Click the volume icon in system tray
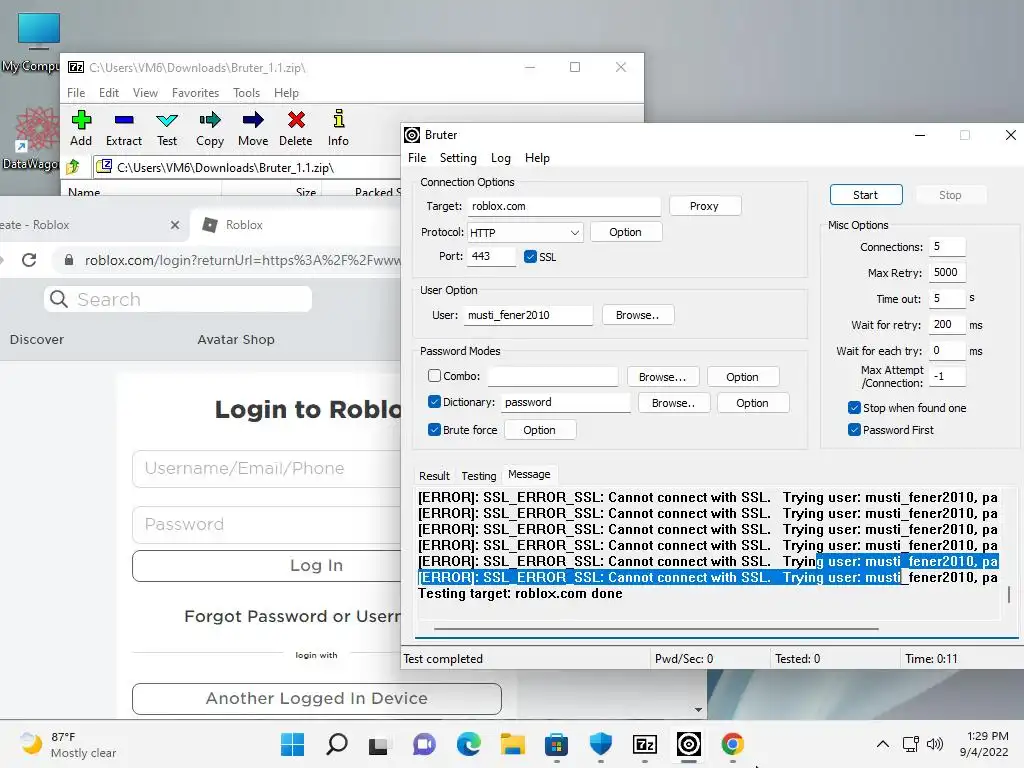 pyautogui.click(x=935, y=744)
